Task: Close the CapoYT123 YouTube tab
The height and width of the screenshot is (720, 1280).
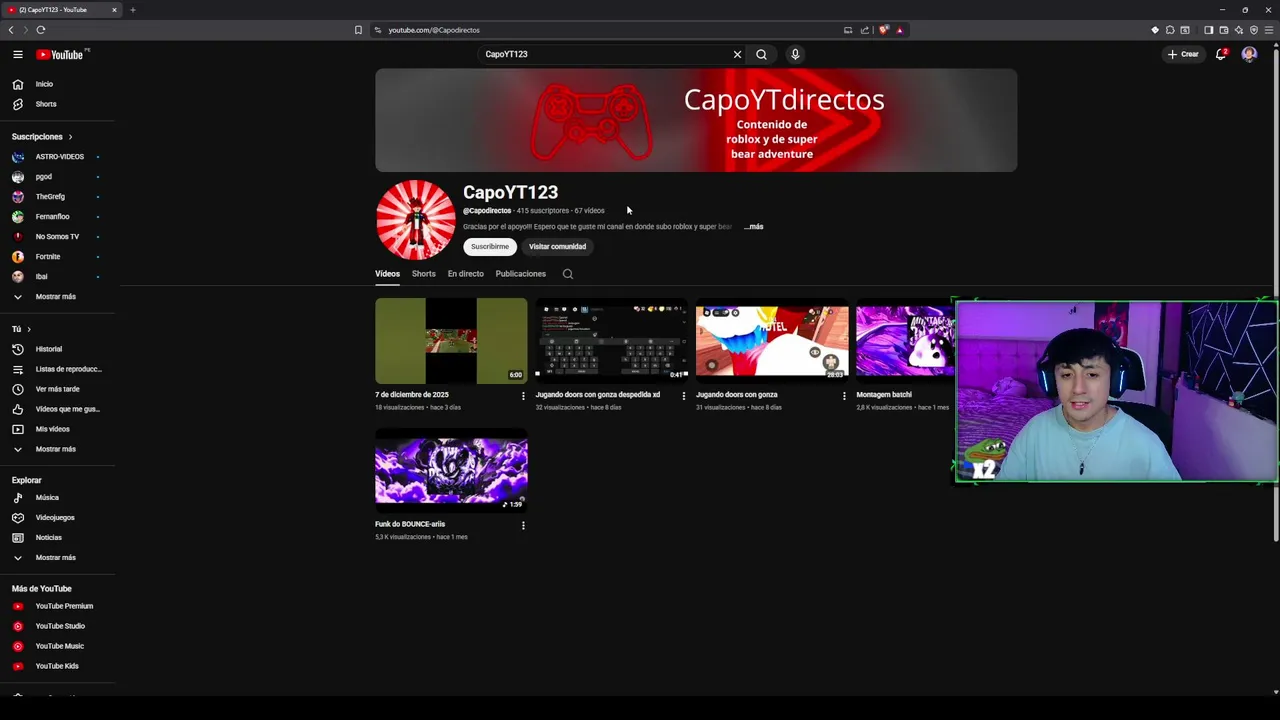Action: point(114,10)
